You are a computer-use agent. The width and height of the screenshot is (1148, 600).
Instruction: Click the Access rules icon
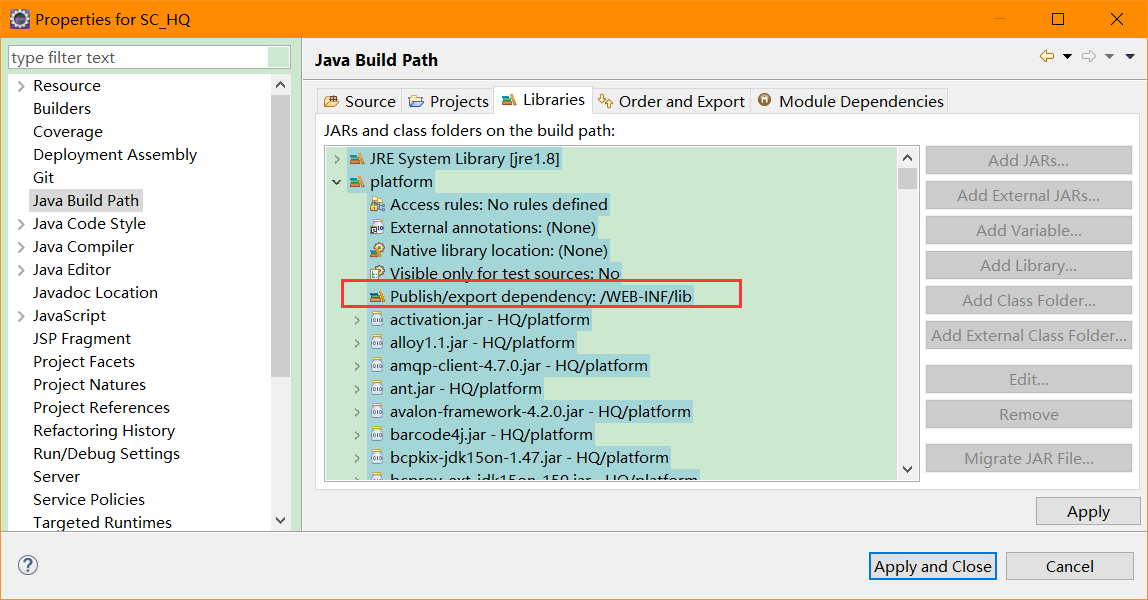376,204
